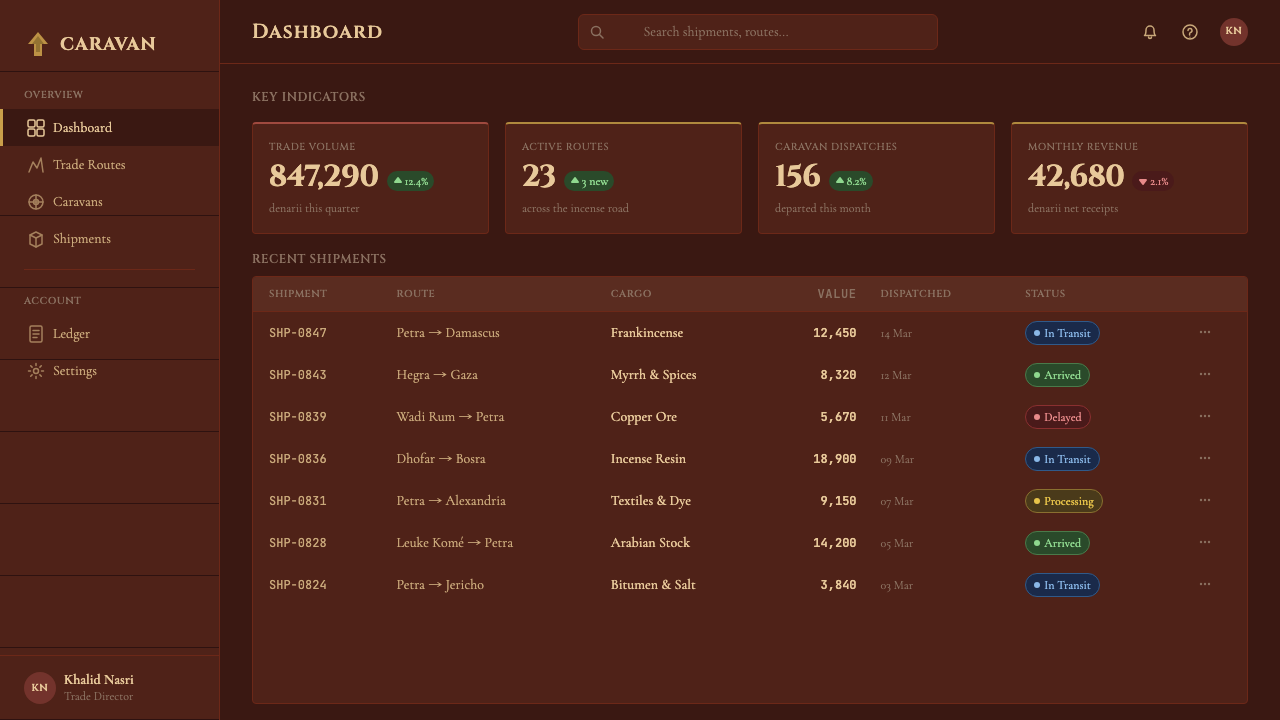Click the Hegra → Gaza route
This screenshot has width=1280, height=720.
tap(437, 375)
